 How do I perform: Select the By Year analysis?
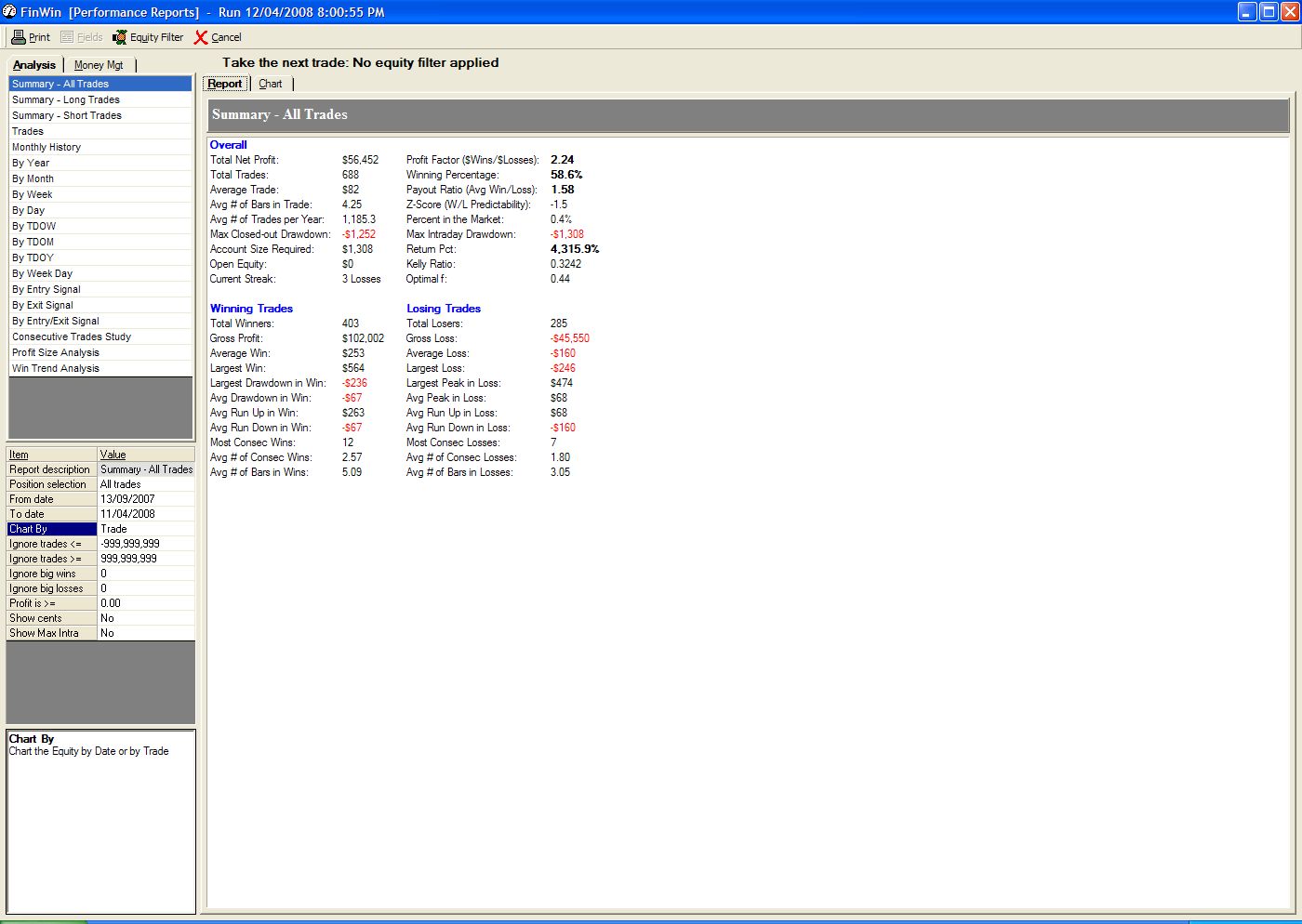[x=100, y=163]
